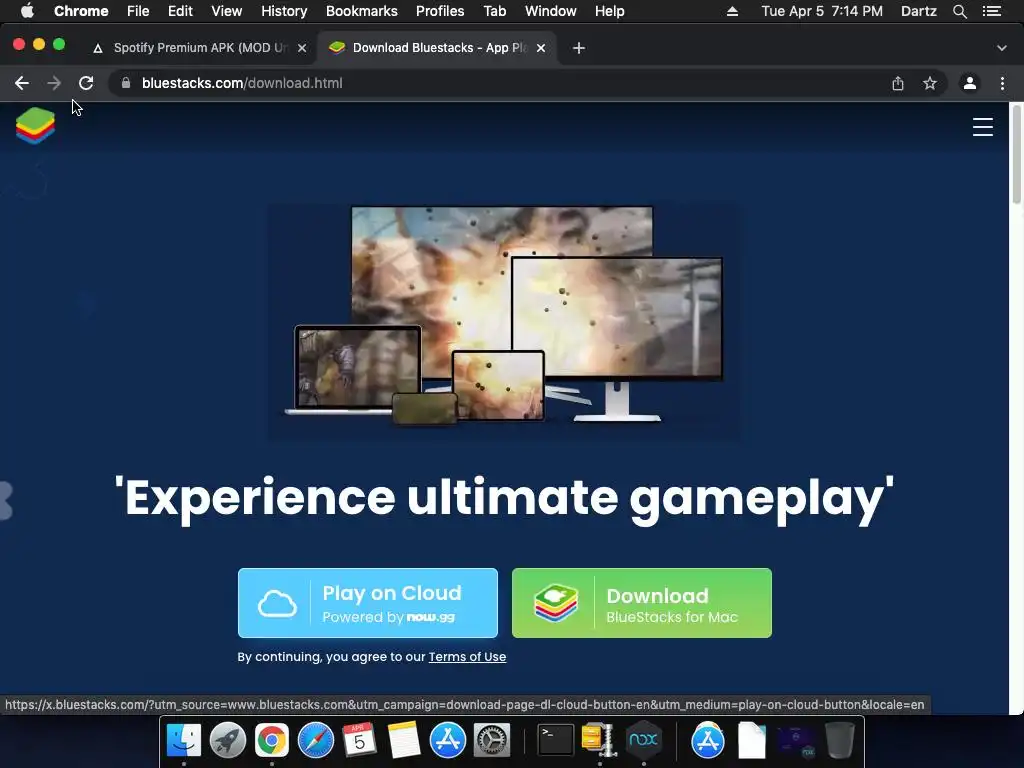
Task: Open Chrome's three-dot menu
Action: tap(1002, 83)
